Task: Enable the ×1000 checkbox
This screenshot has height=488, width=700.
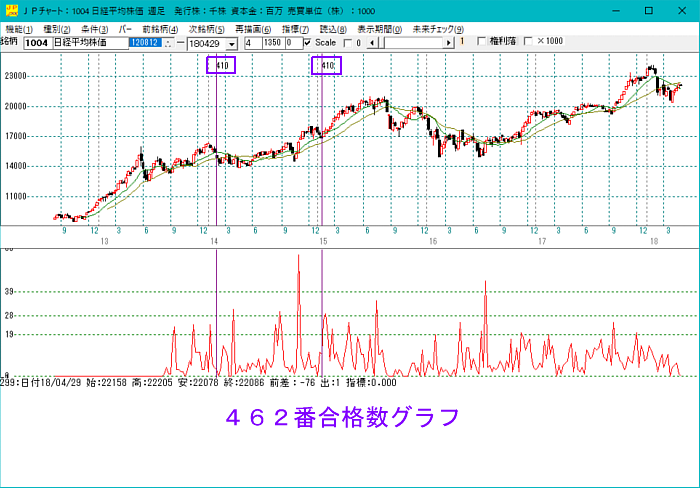Action: pos(529,42)
